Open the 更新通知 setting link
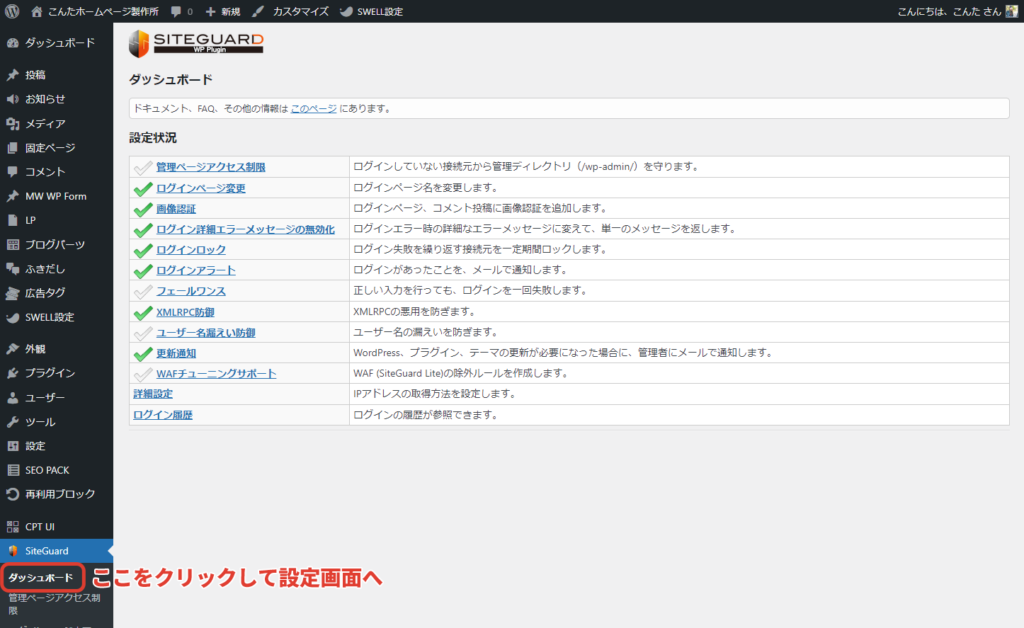Viewport: 1024px width, 628px height. click(176, 353)
